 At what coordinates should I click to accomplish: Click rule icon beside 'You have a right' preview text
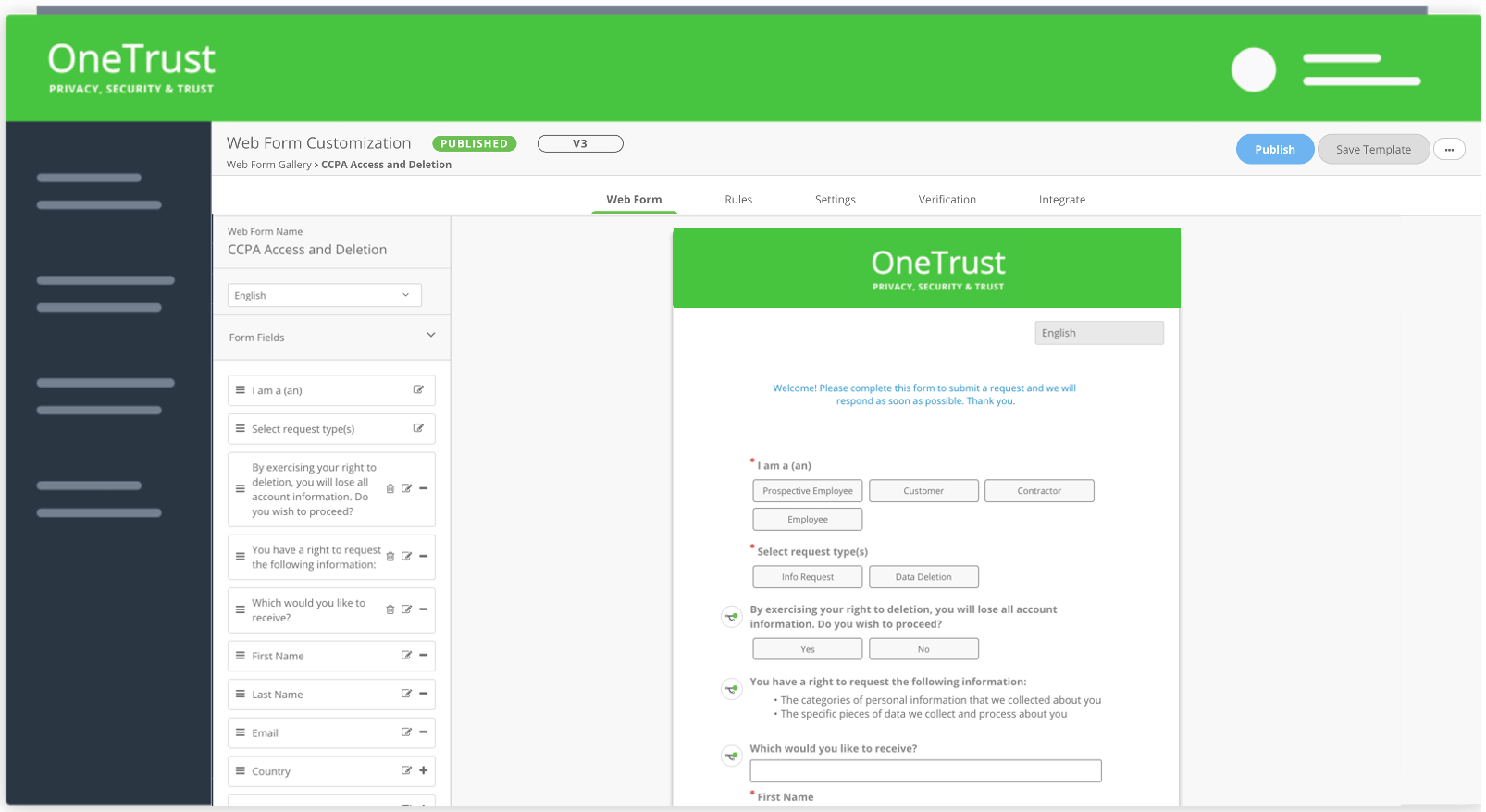click(732, 688)
